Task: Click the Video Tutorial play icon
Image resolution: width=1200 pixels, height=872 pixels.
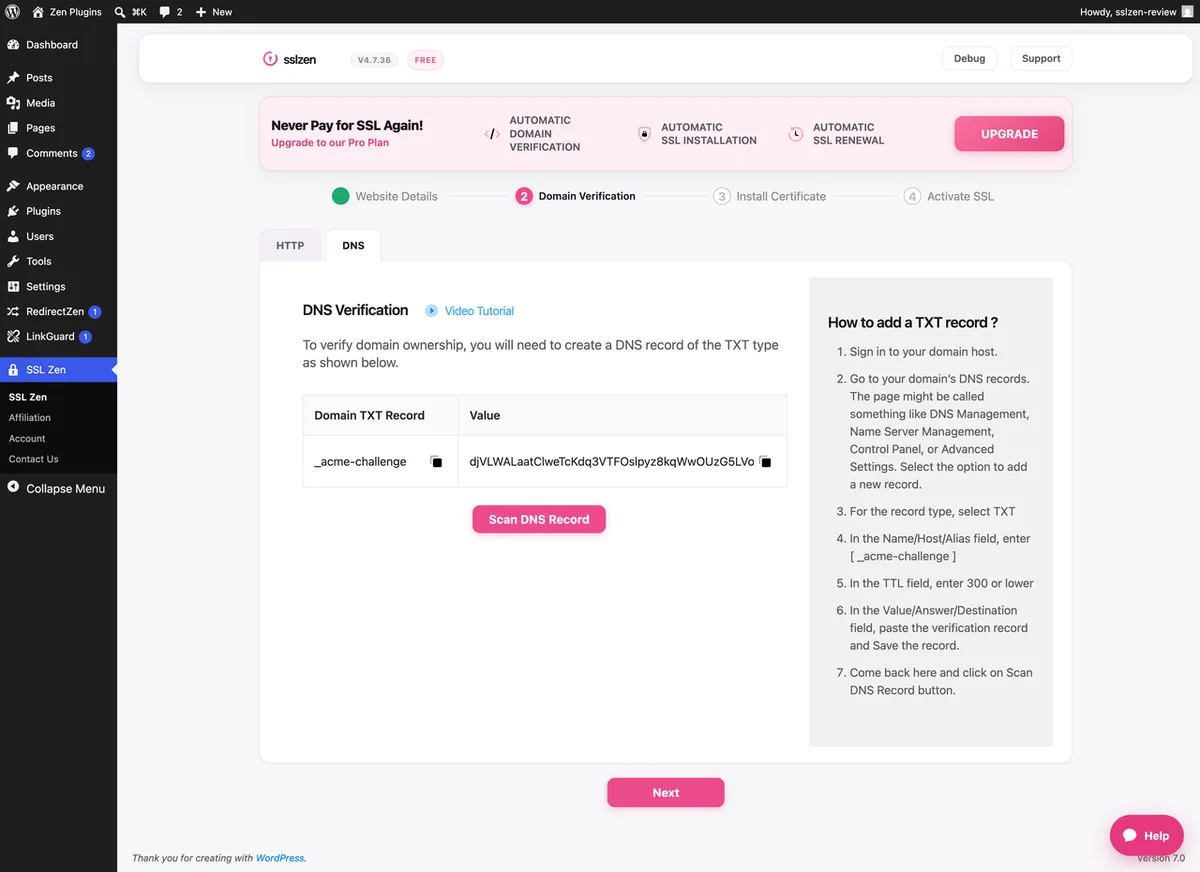Action: pyautogui.click(x=432, y=311)
